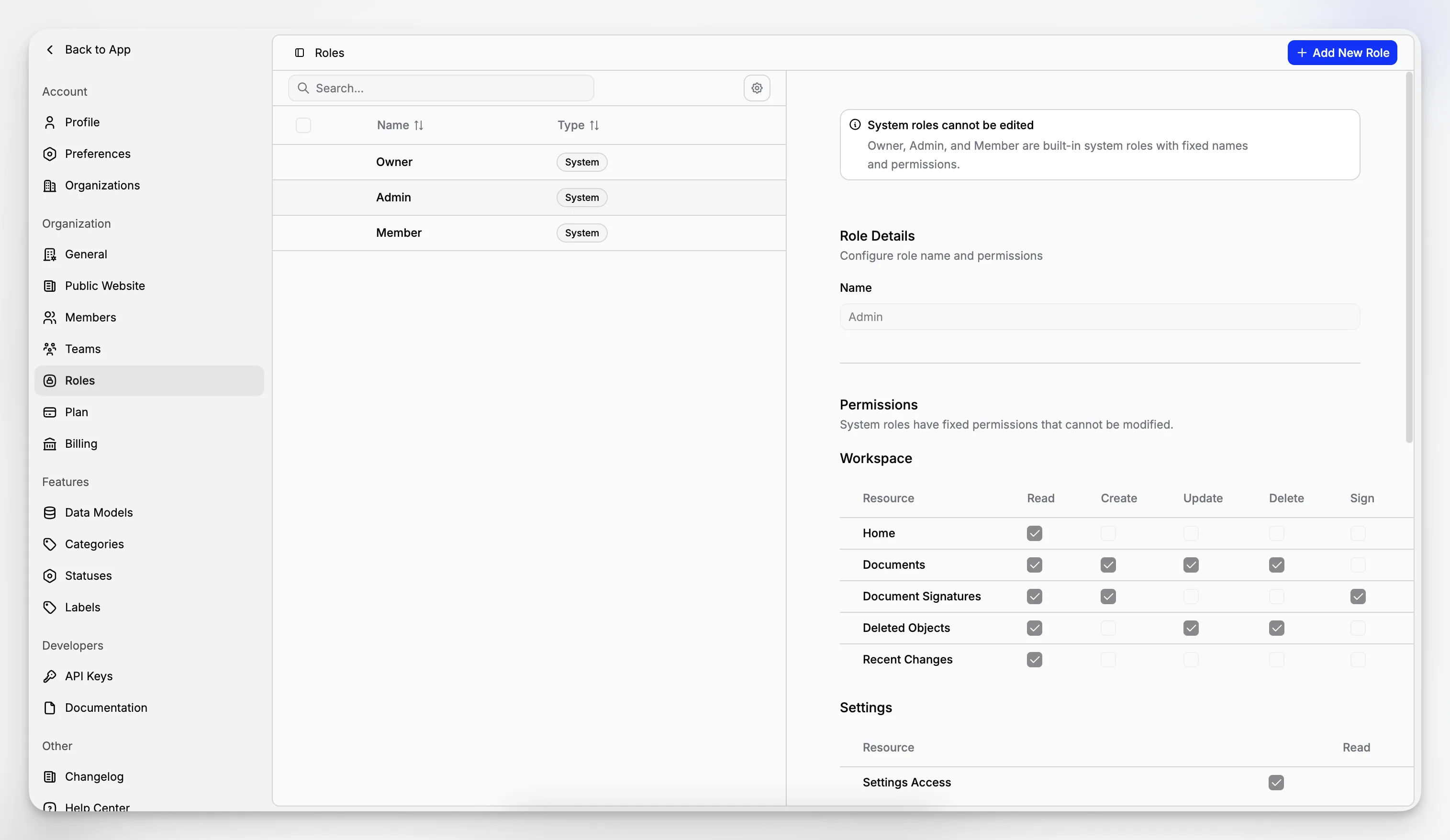
Task: Click the Preferences hexagon icon
Action: pyautogui.click(x=50, y=154)
